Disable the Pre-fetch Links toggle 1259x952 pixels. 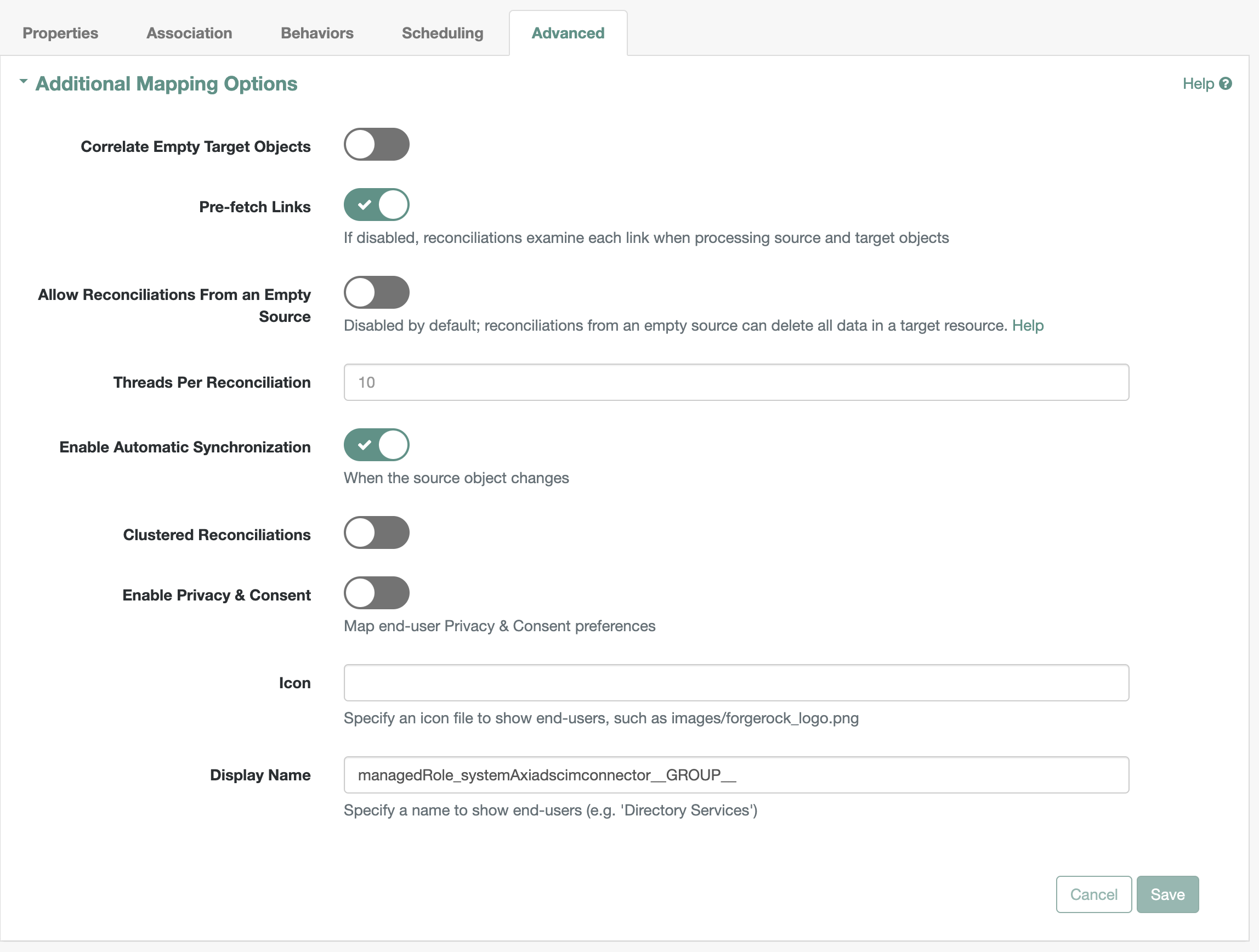[x=376, y=205]
